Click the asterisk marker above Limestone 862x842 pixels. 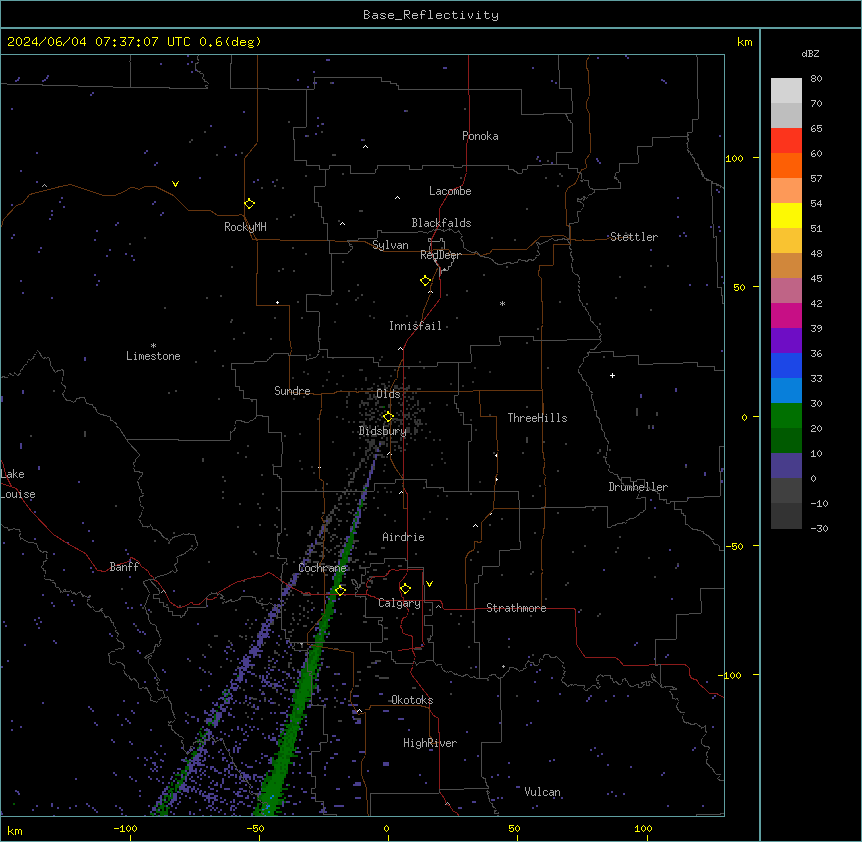pyautogui.click(x=153, y=346)
